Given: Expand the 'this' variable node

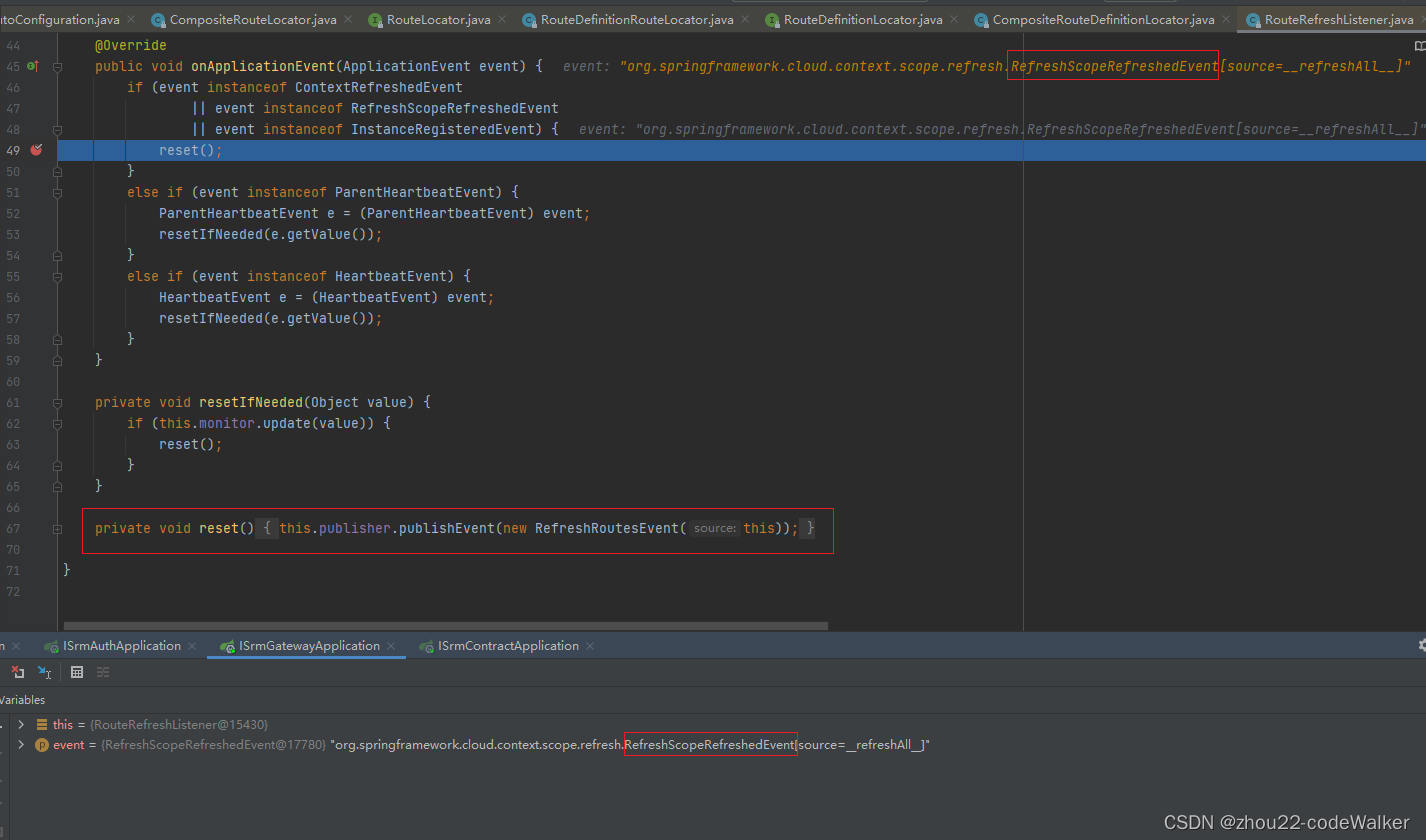Looking at the screenshot, I should [21, 724].
